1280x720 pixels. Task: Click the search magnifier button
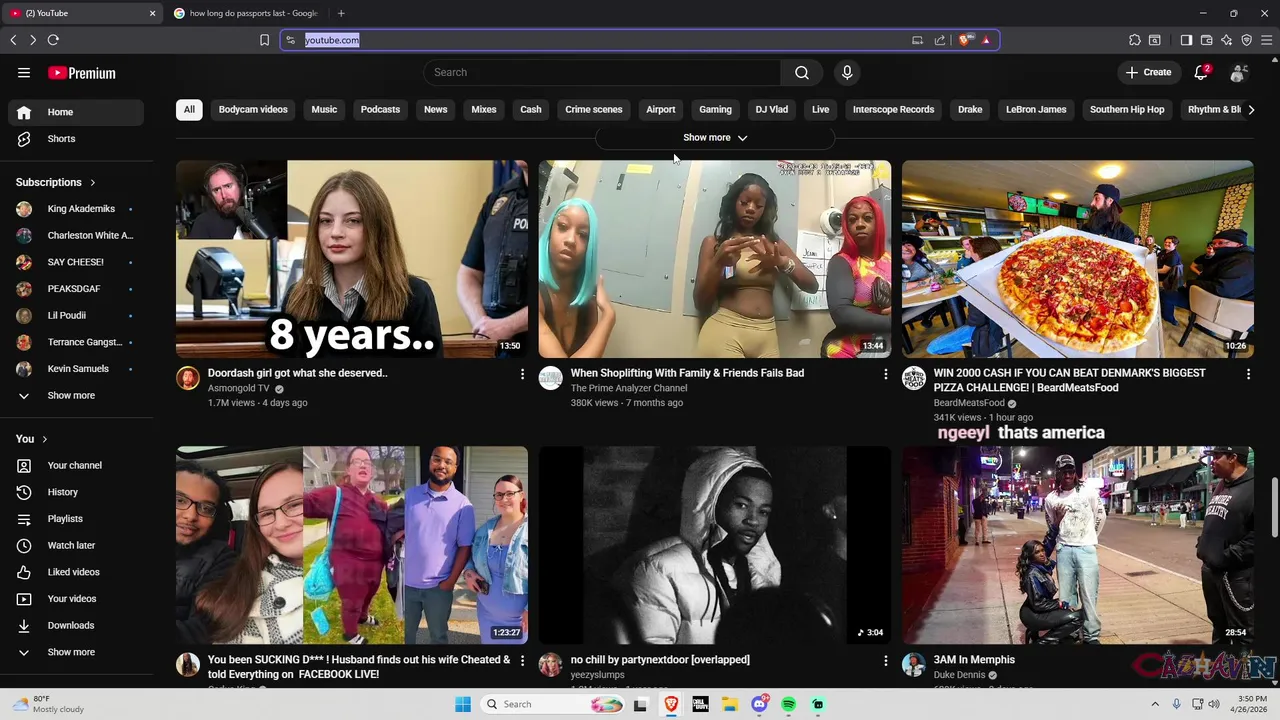tap(802, 72)
